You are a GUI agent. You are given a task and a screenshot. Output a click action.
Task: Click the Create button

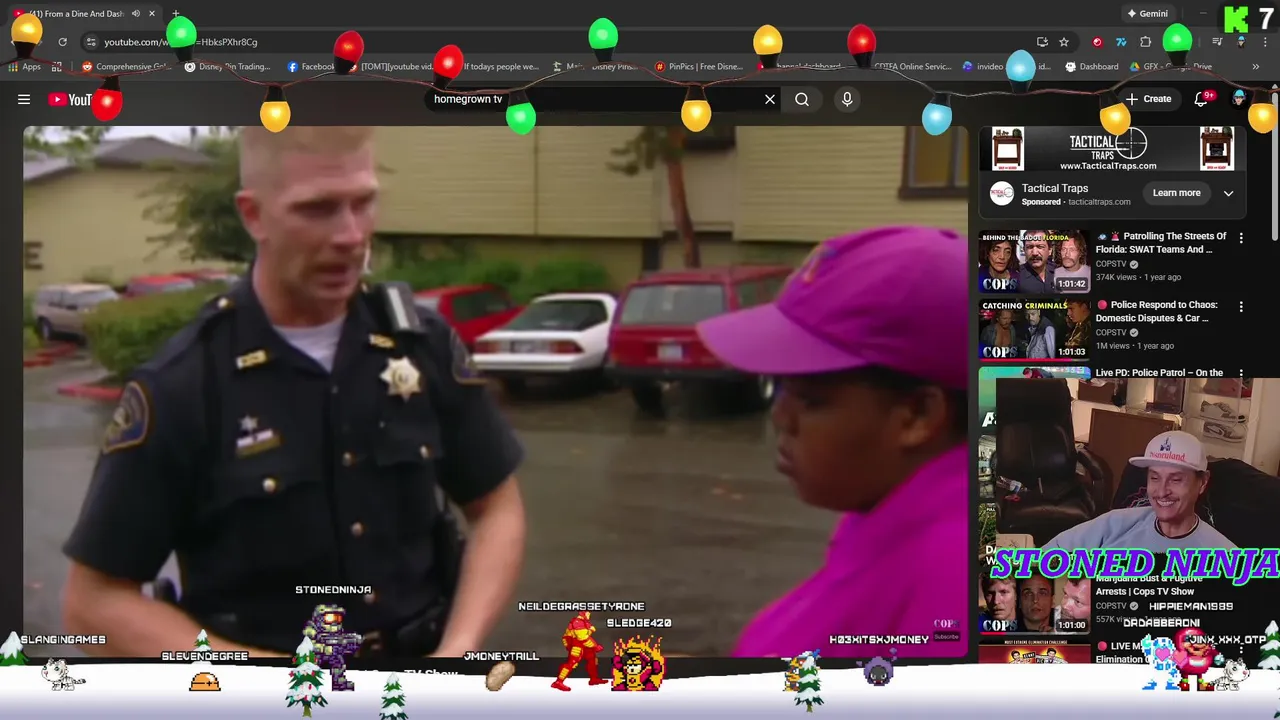pyautogui.click(x=1148, y=99)
